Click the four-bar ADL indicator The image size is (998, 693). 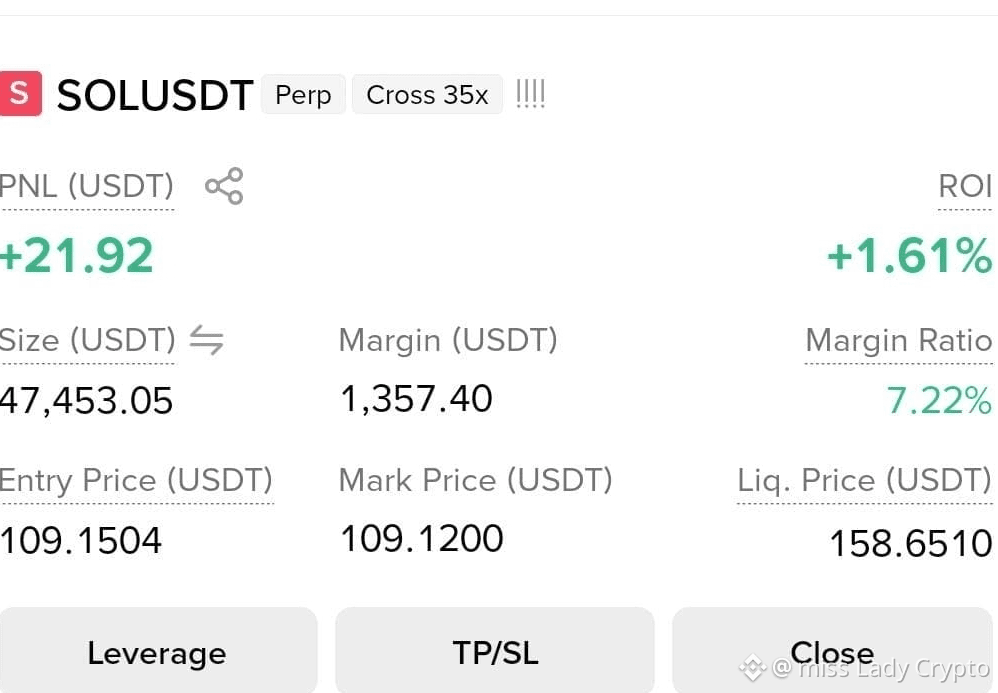530,94
